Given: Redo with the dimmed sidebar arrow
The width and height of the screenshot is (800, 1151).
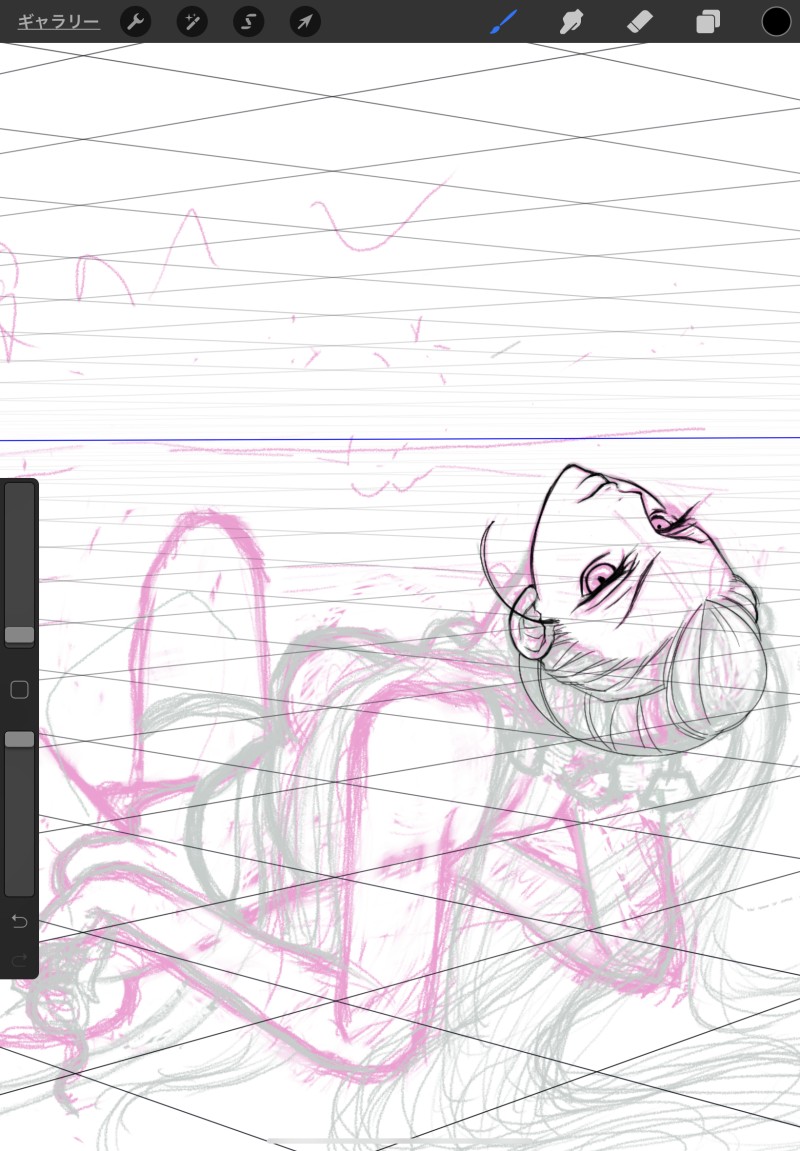Looking at the screenshot, I should (x=20, y=959).
